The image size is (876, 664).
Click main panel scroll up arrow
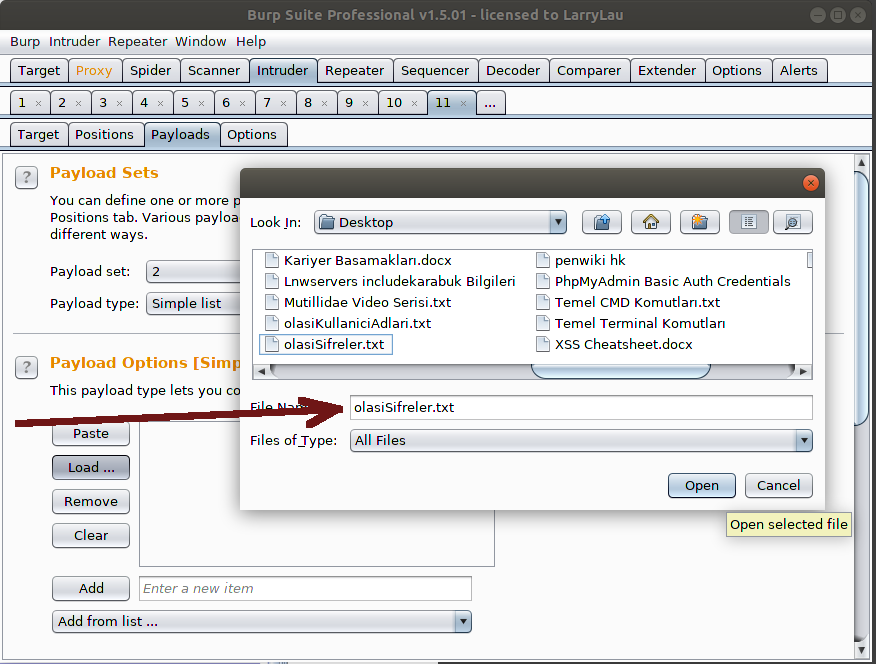[861, 163]
